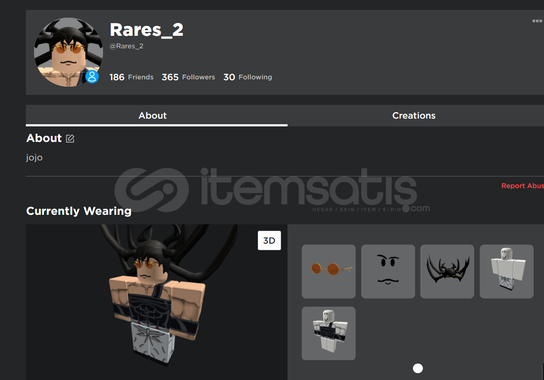This screenshot has height=380, width=544.
Task: View the 186 Friends list
Action: 131,77
